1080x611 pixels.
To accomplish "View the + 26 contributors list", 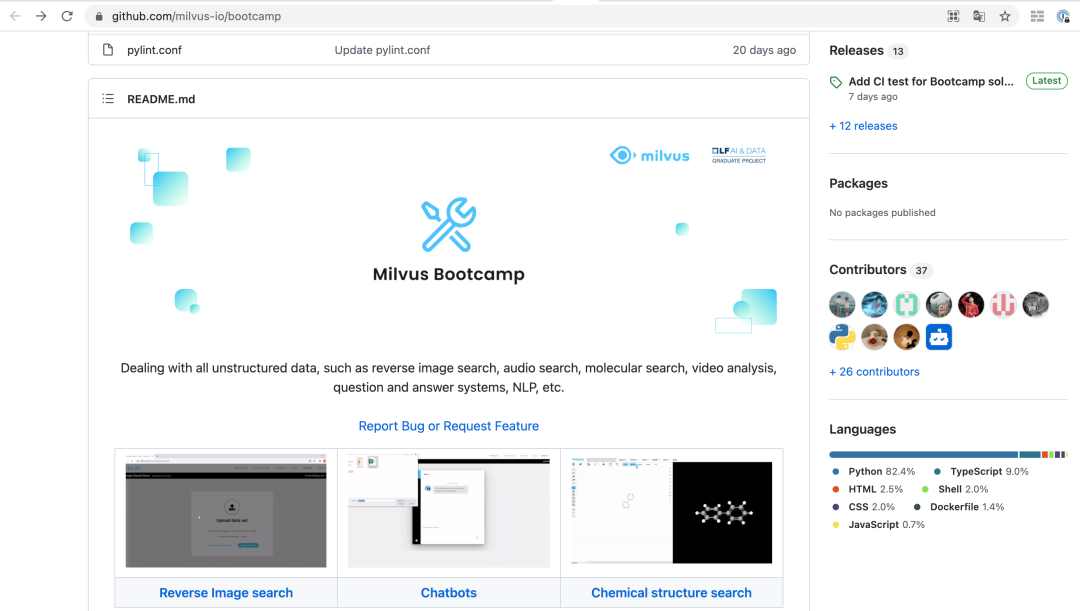I will coord(874,371).
